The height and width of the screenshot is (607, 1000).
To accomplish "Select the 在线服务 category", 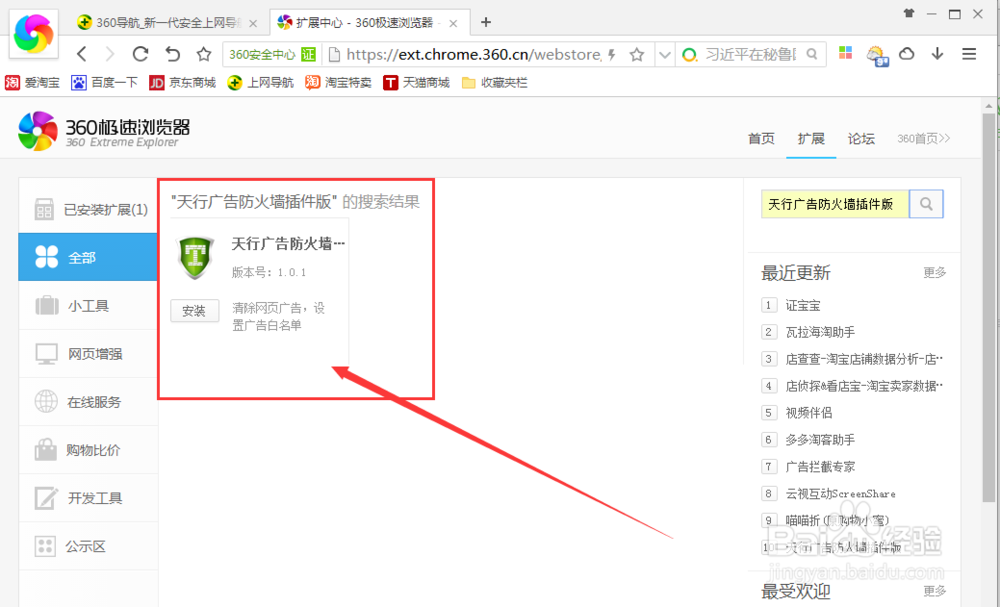I will [88, 402].
